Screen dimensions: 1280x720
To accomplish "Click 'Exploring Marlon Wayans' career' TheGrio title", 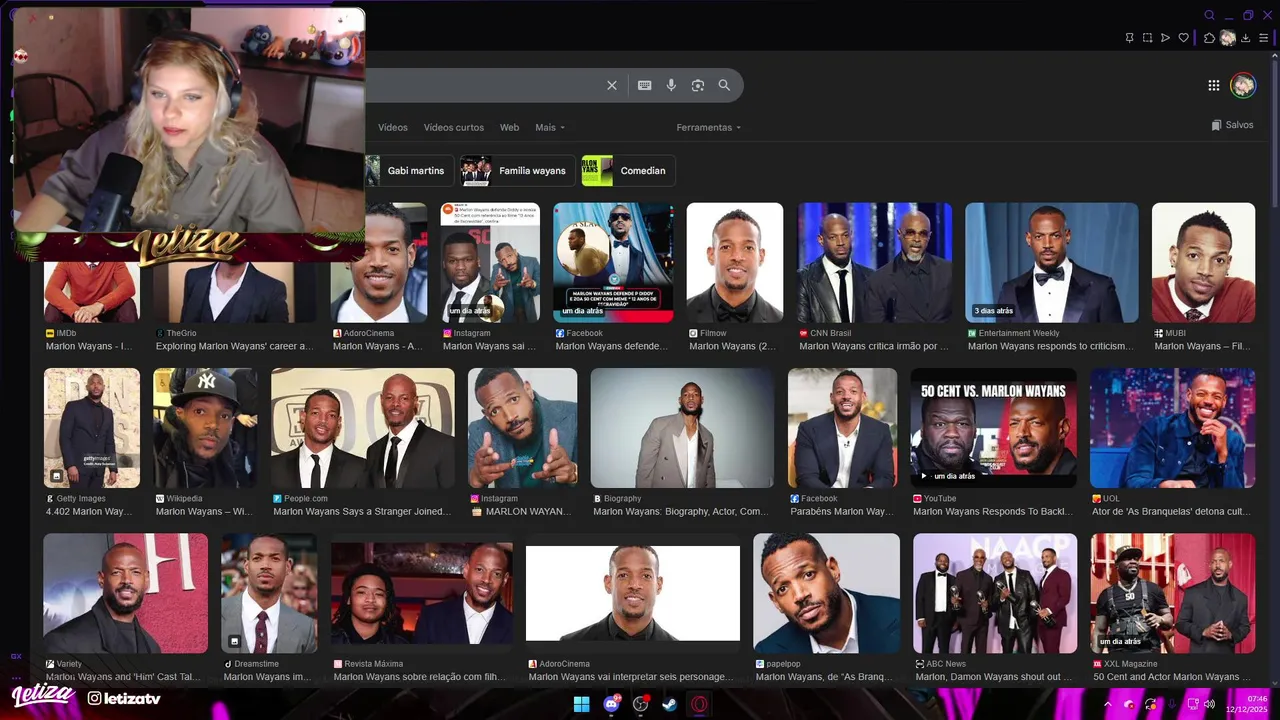I will coord(235,346).
